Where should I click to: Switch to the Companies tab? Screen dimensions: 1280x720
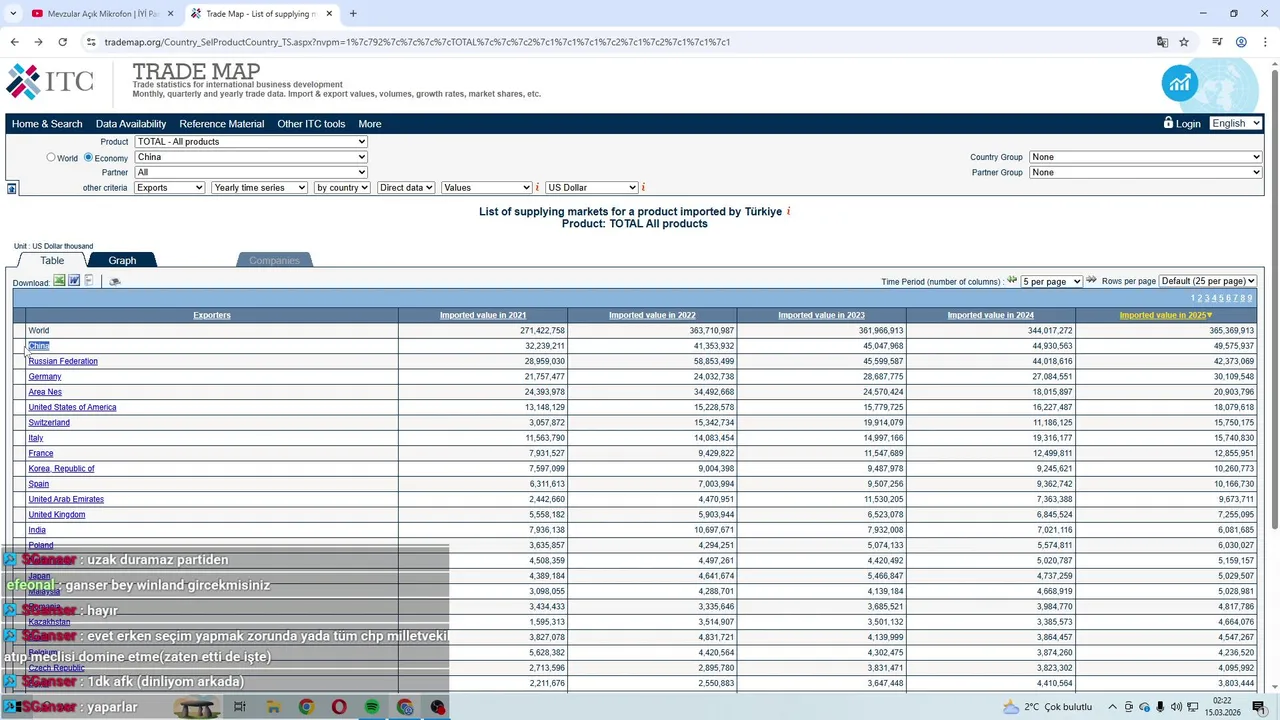[274, 260]
